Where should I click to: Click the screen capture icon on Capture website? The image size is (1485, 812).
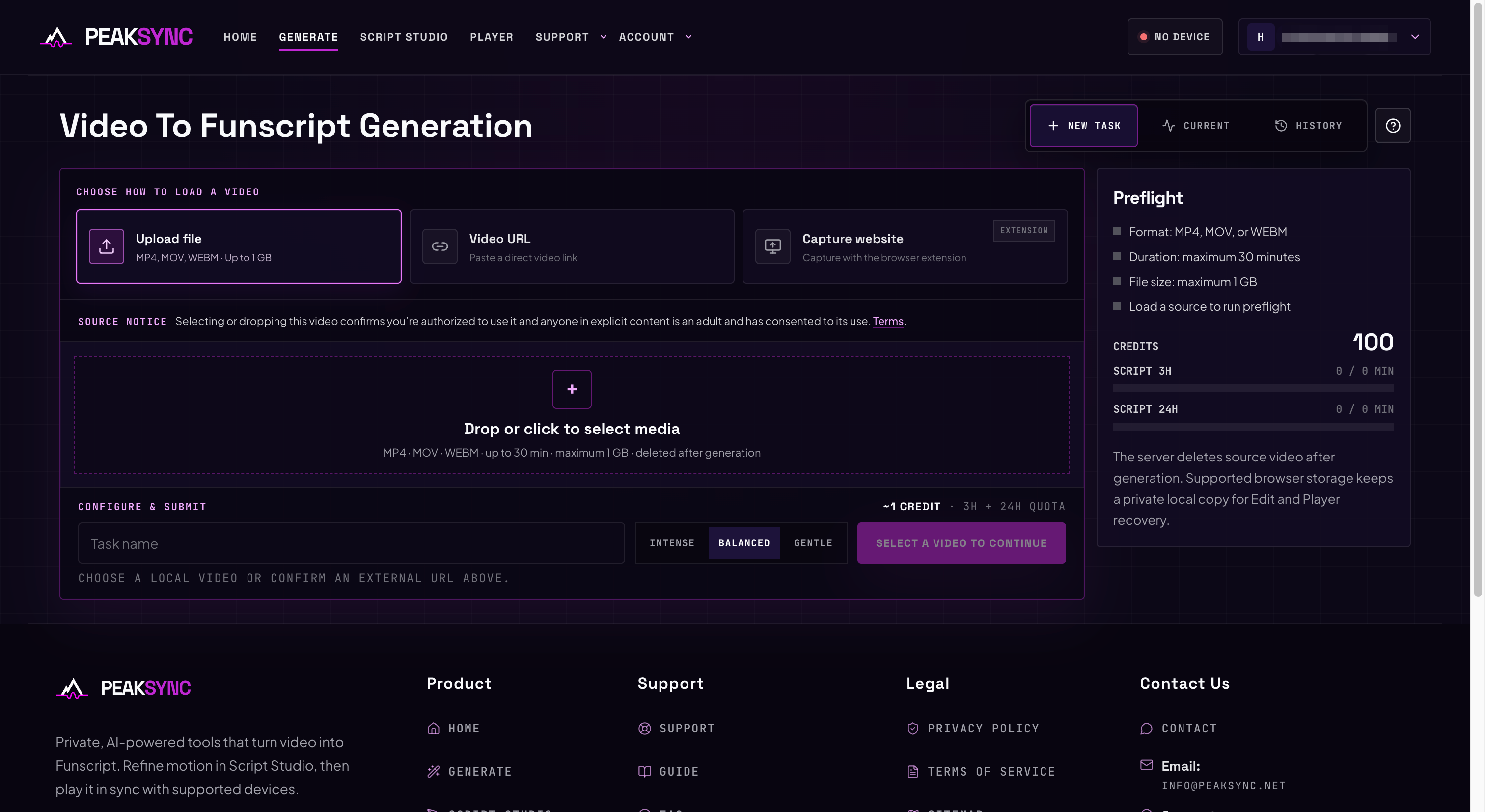(772, 246)
